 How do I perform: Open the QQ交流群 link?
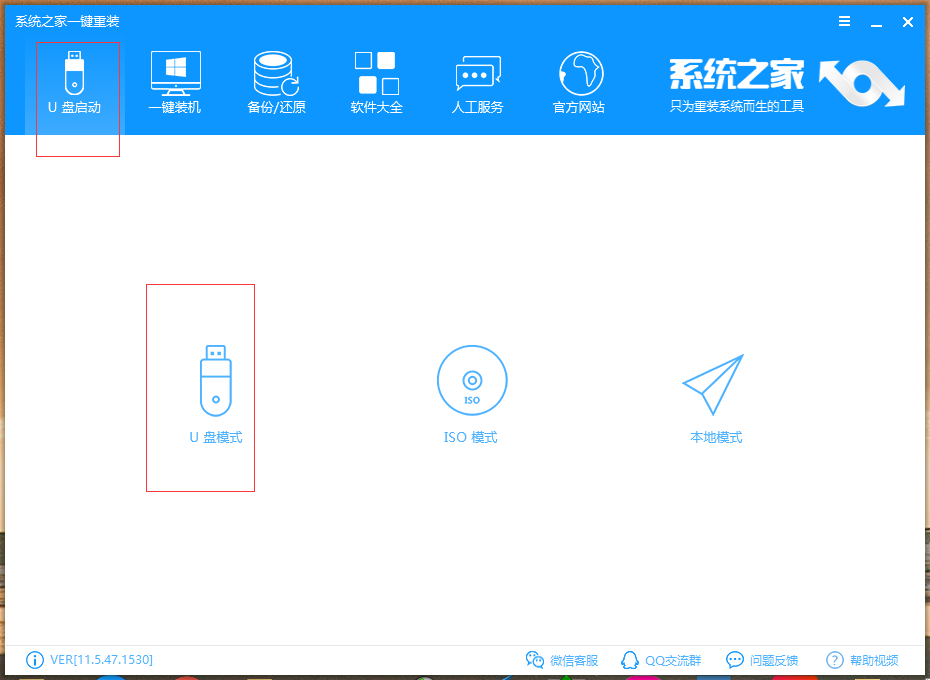[661, 660]
